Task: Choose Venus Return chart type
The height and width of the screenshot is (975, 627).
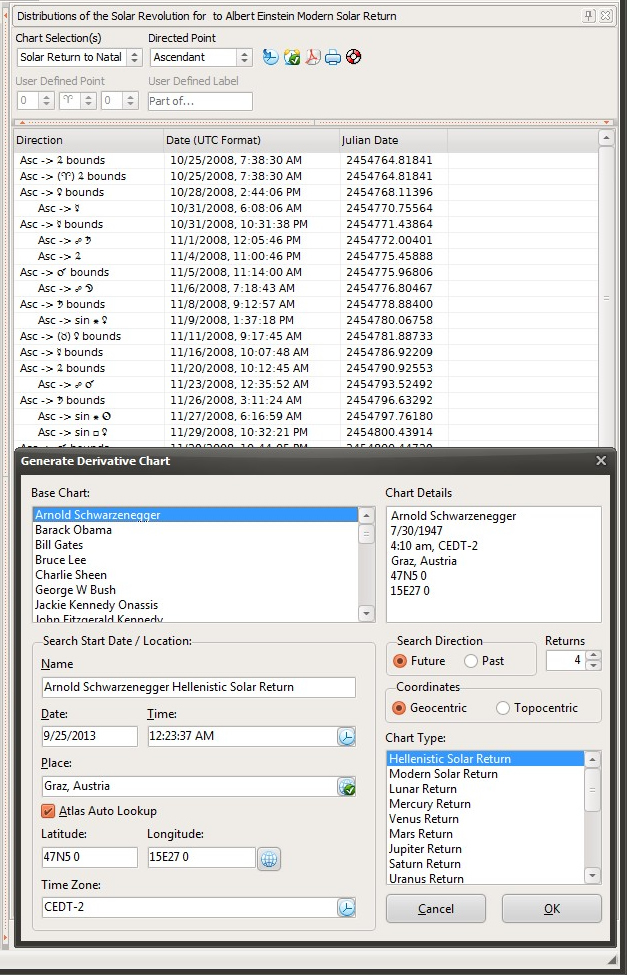Action: point(485,818)
